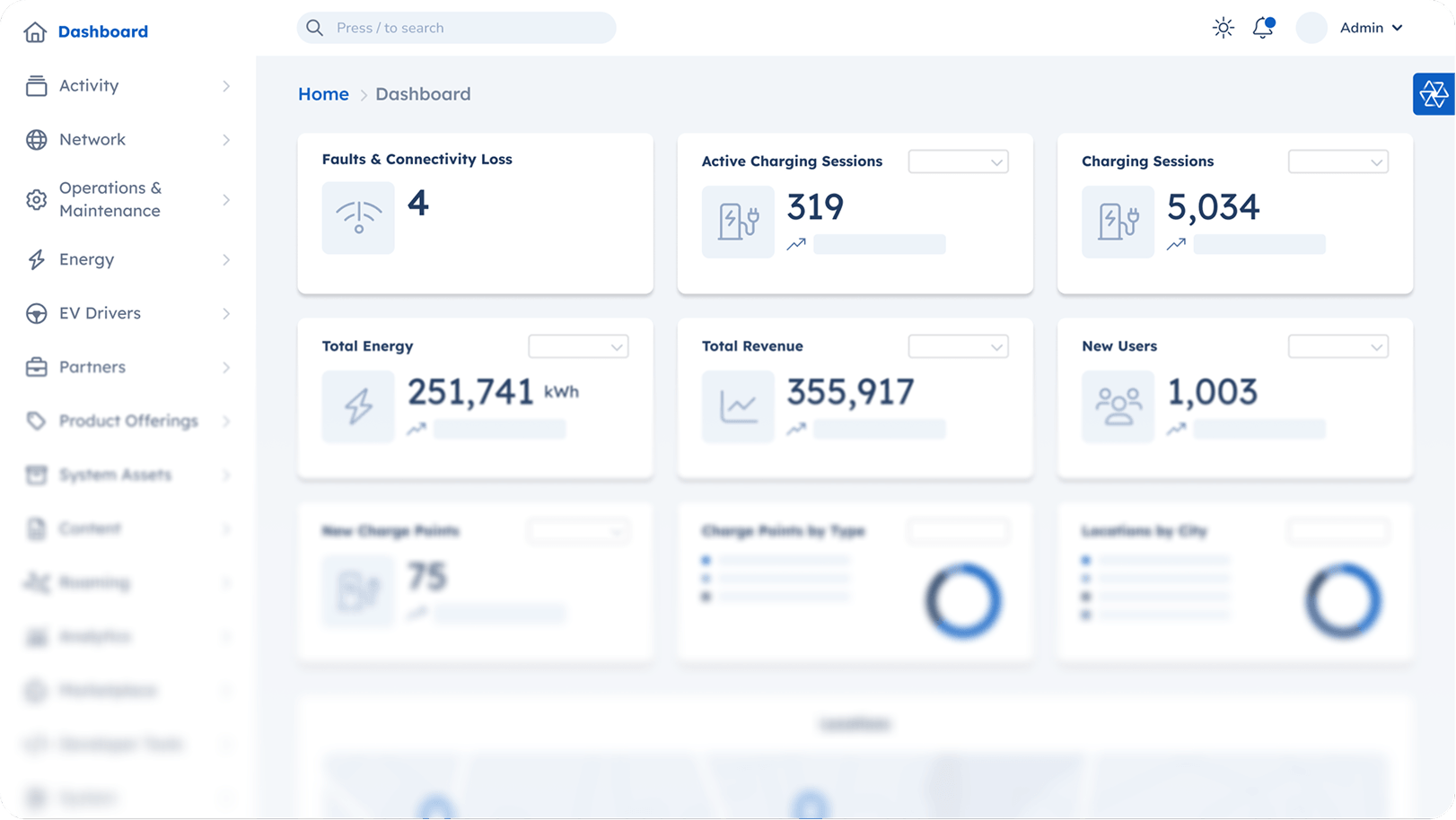Click the Dashboard breadcrumb text

423,94
